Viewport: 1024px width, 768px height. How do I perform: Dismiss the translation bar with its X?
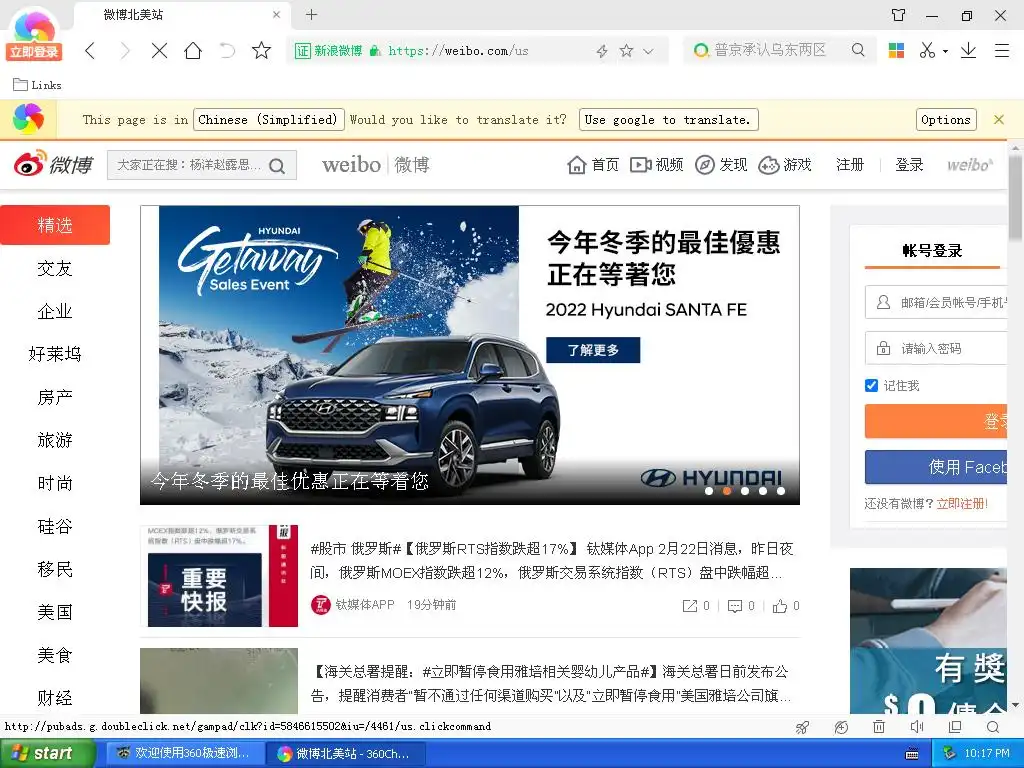tap(999, 120)
